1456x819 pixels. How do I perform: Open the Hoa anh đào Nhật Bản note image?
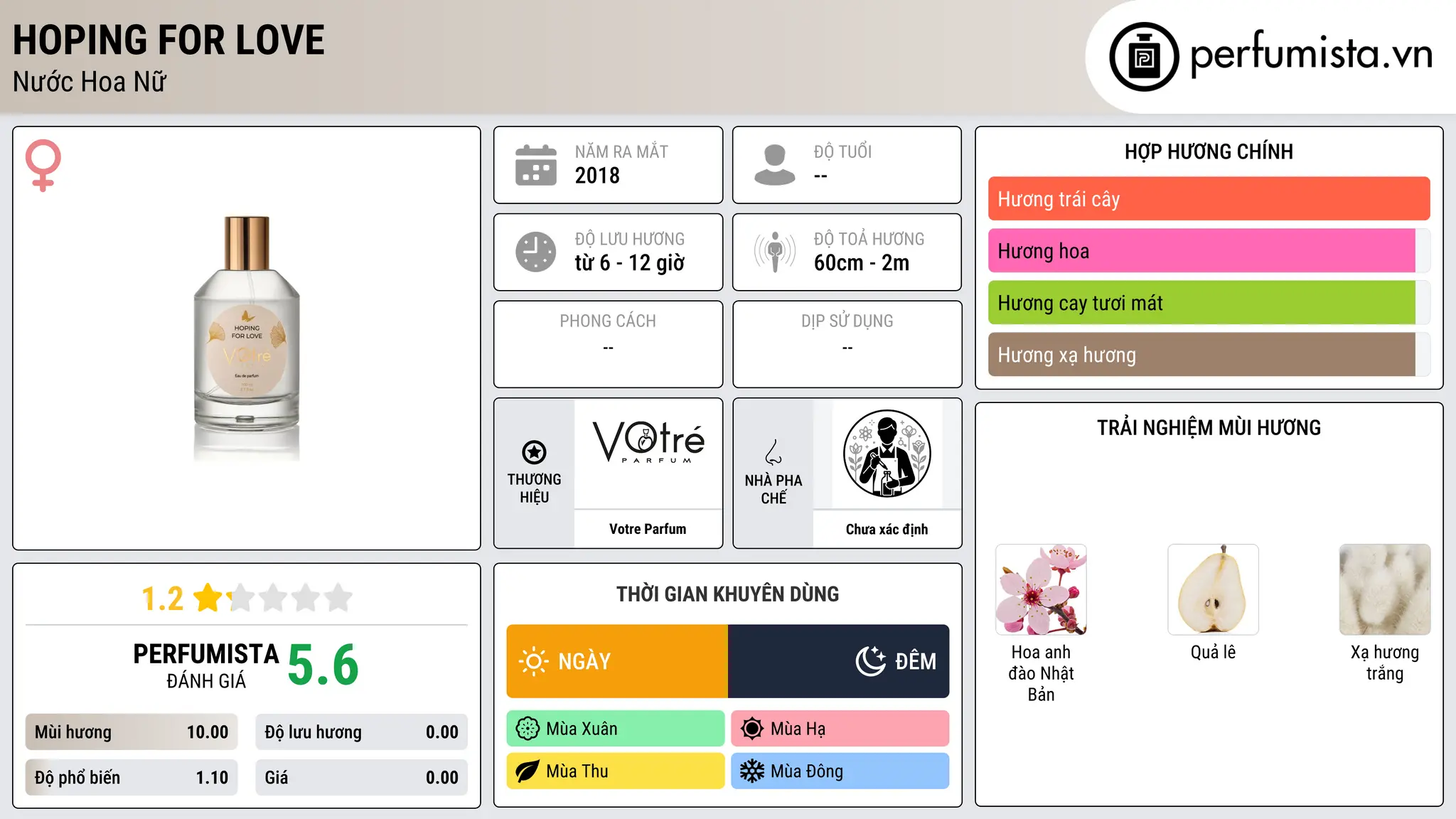pos(1041,589)
